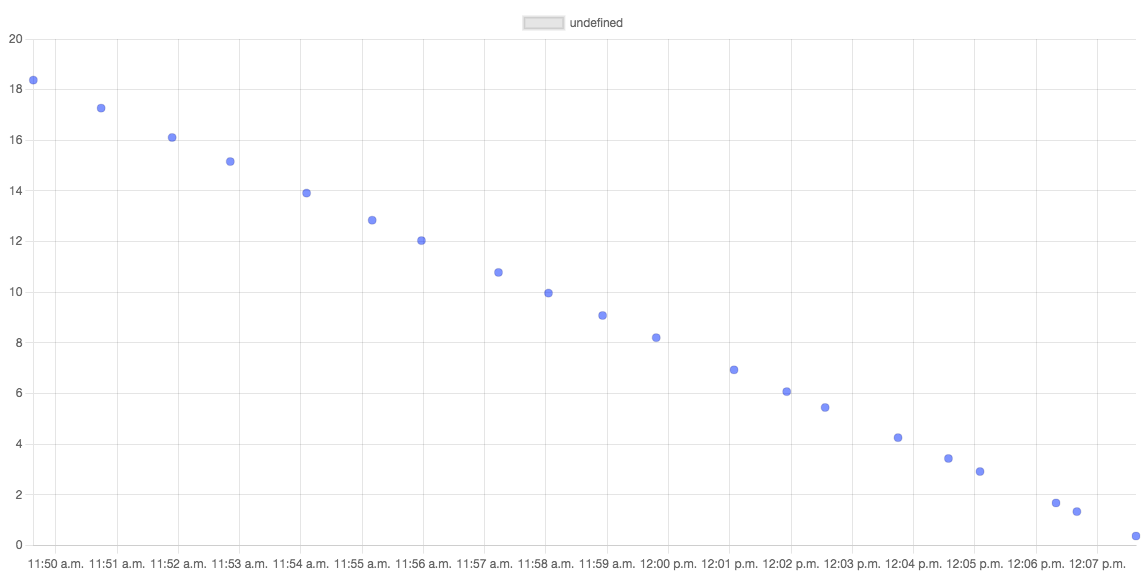The width and height of the screenshot is (1146, 586).
Task: Click the 20 label on the y-axis
Action: [14, 39]
